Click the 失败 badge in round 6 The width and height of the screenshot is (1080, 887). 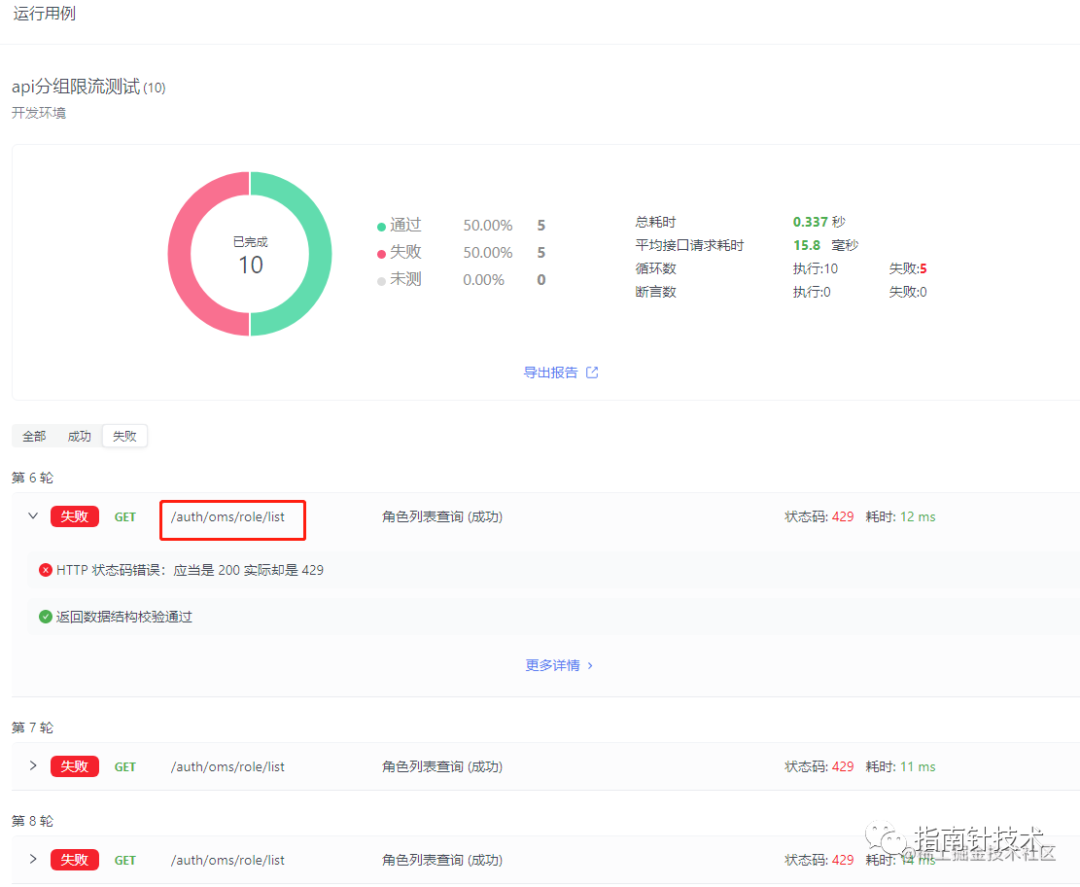(x=74, y=516)
